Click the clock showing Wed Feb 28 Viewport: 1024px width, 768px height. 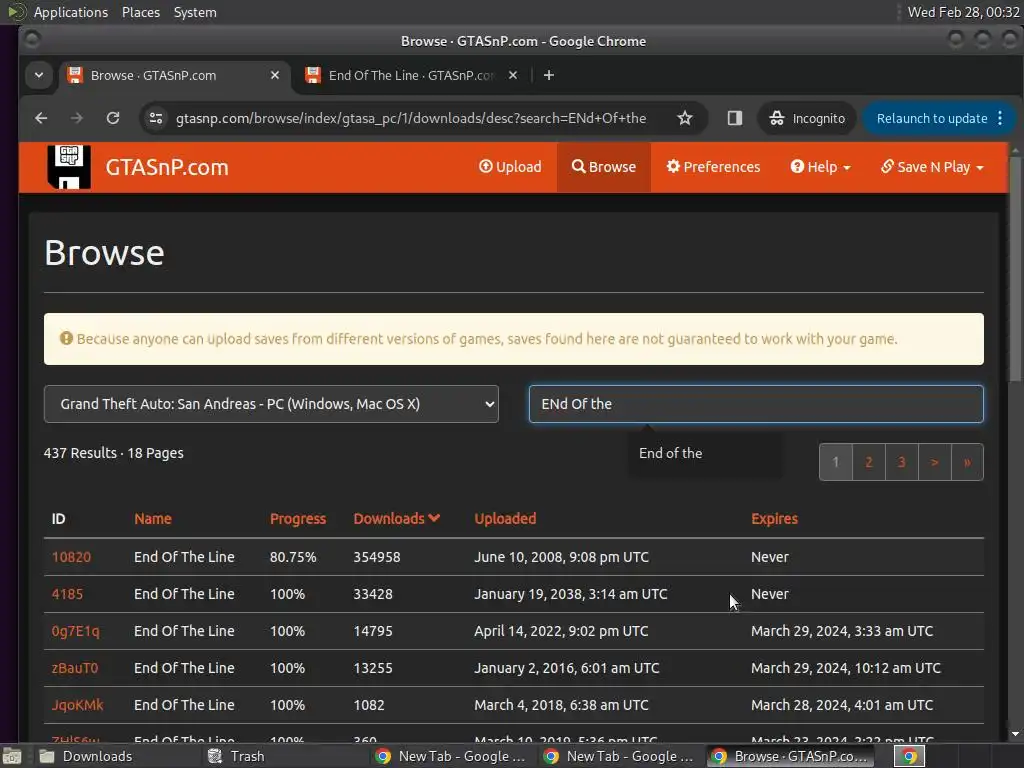click(x=963, y=12)
